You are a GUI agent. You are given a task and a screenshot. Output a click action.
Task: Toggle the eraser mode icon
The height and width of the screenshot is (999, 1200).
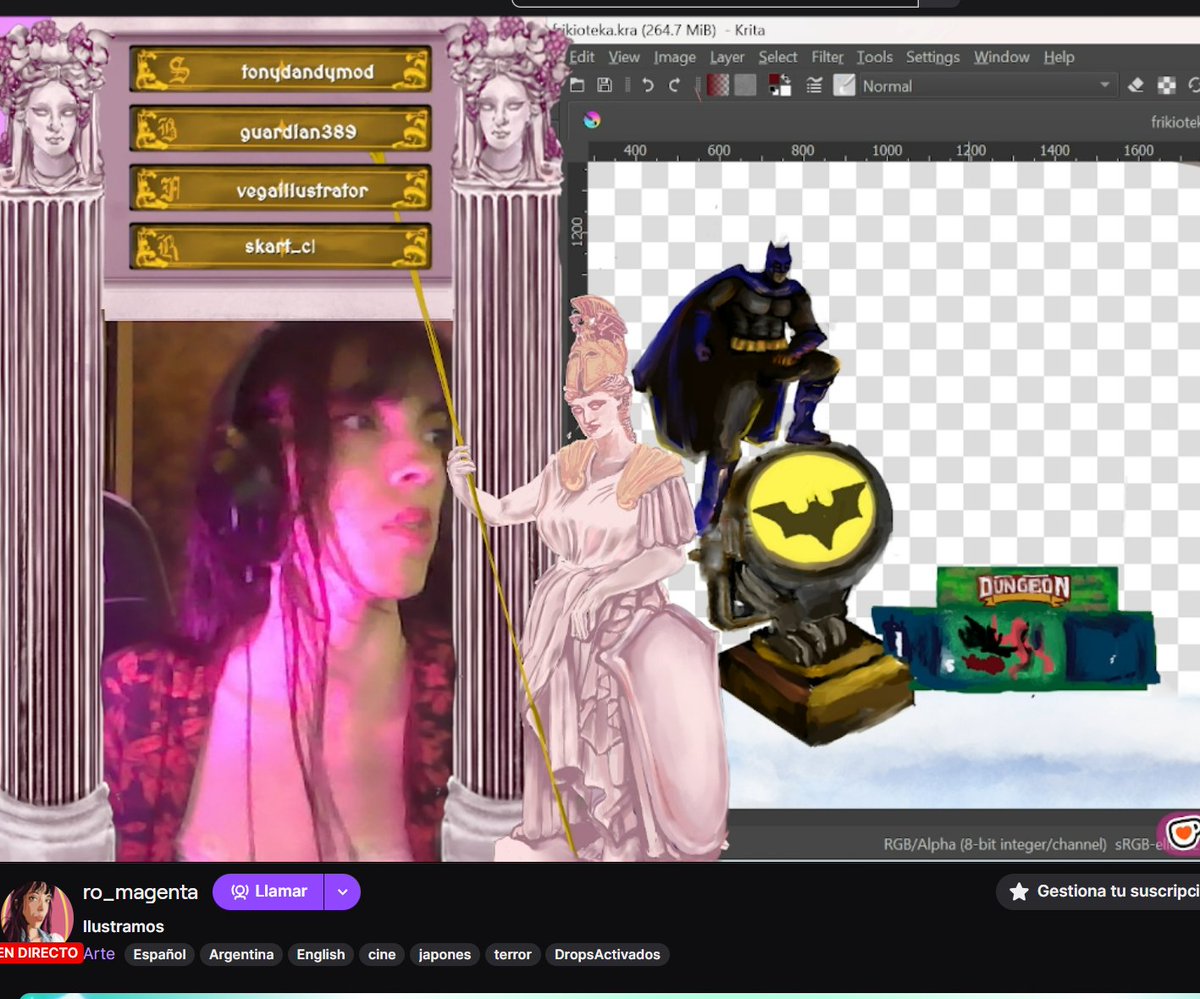tap(1135, 86)
